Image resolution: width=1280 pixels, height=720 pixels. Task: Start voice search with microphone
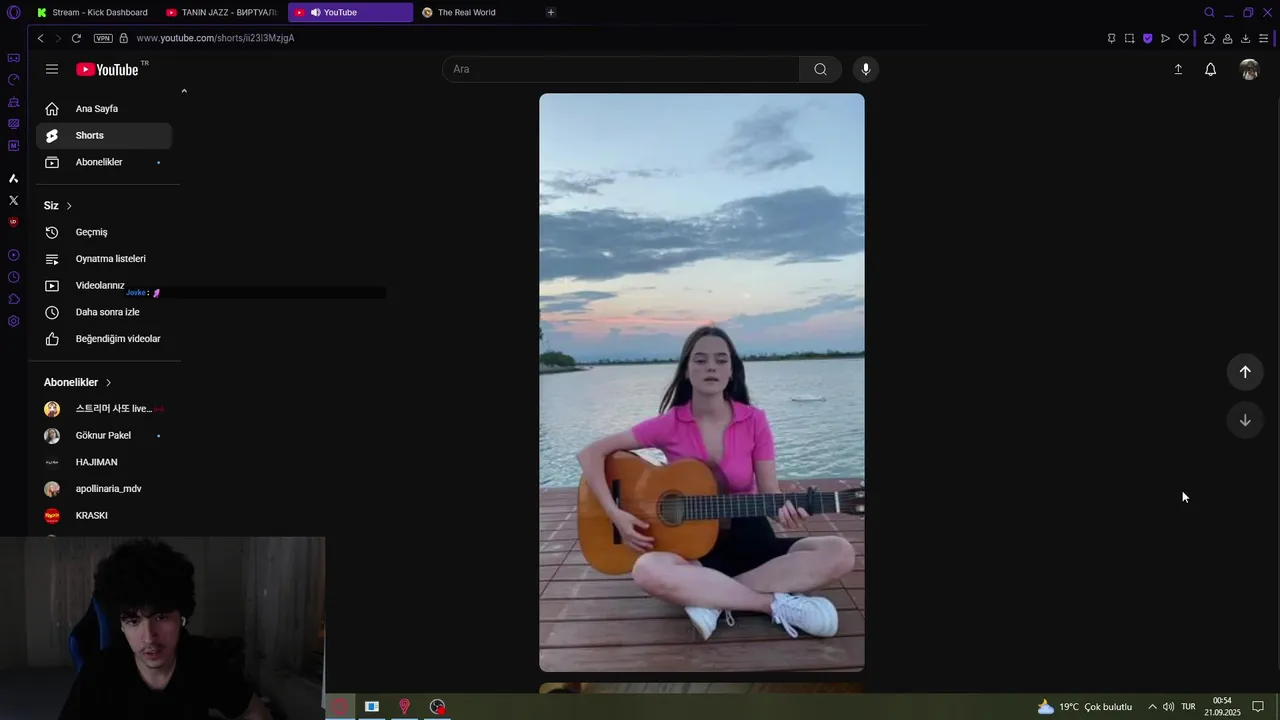coord(866,69)
